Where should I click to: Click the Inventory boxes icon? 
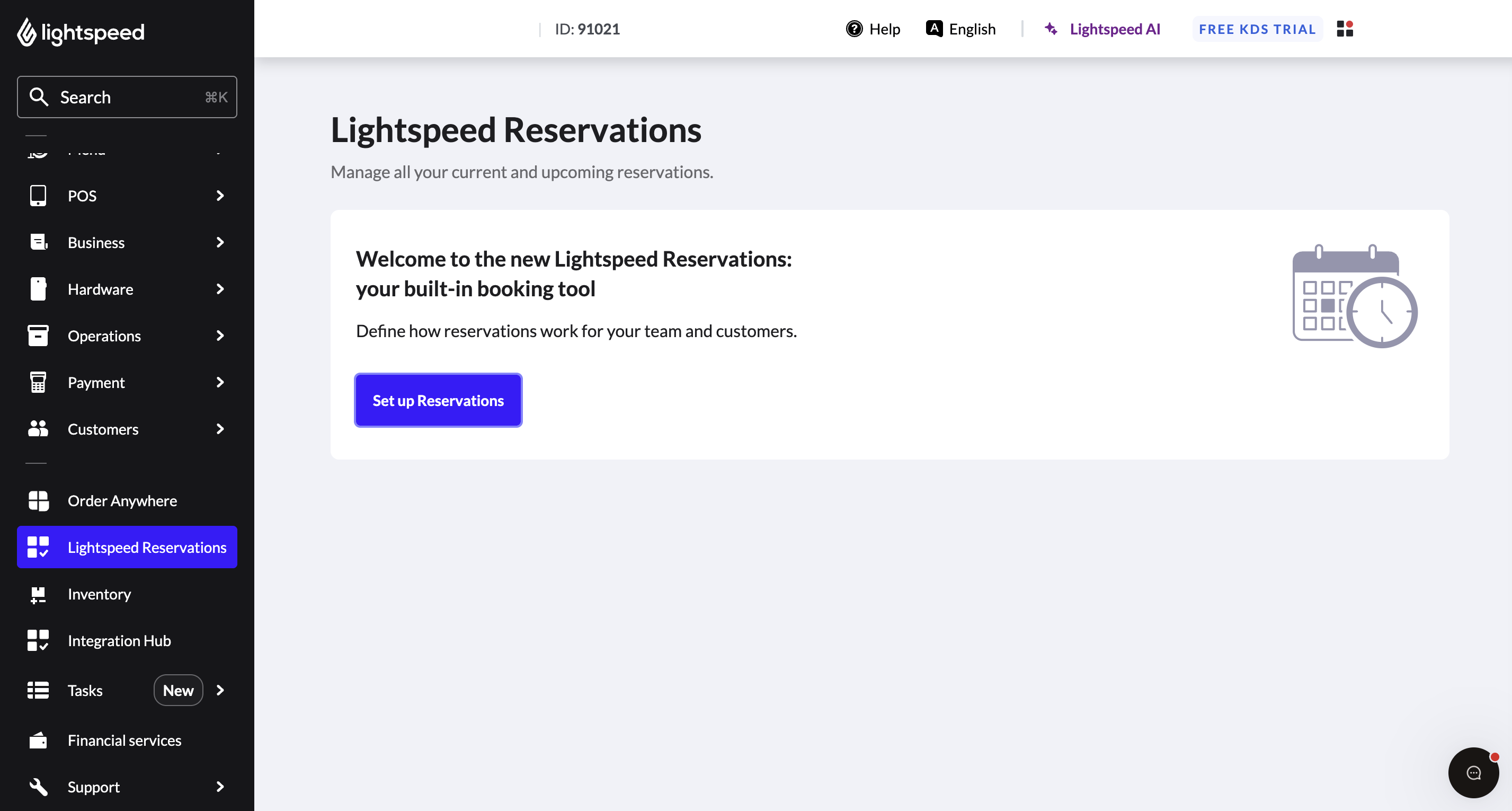click(38, 594)
